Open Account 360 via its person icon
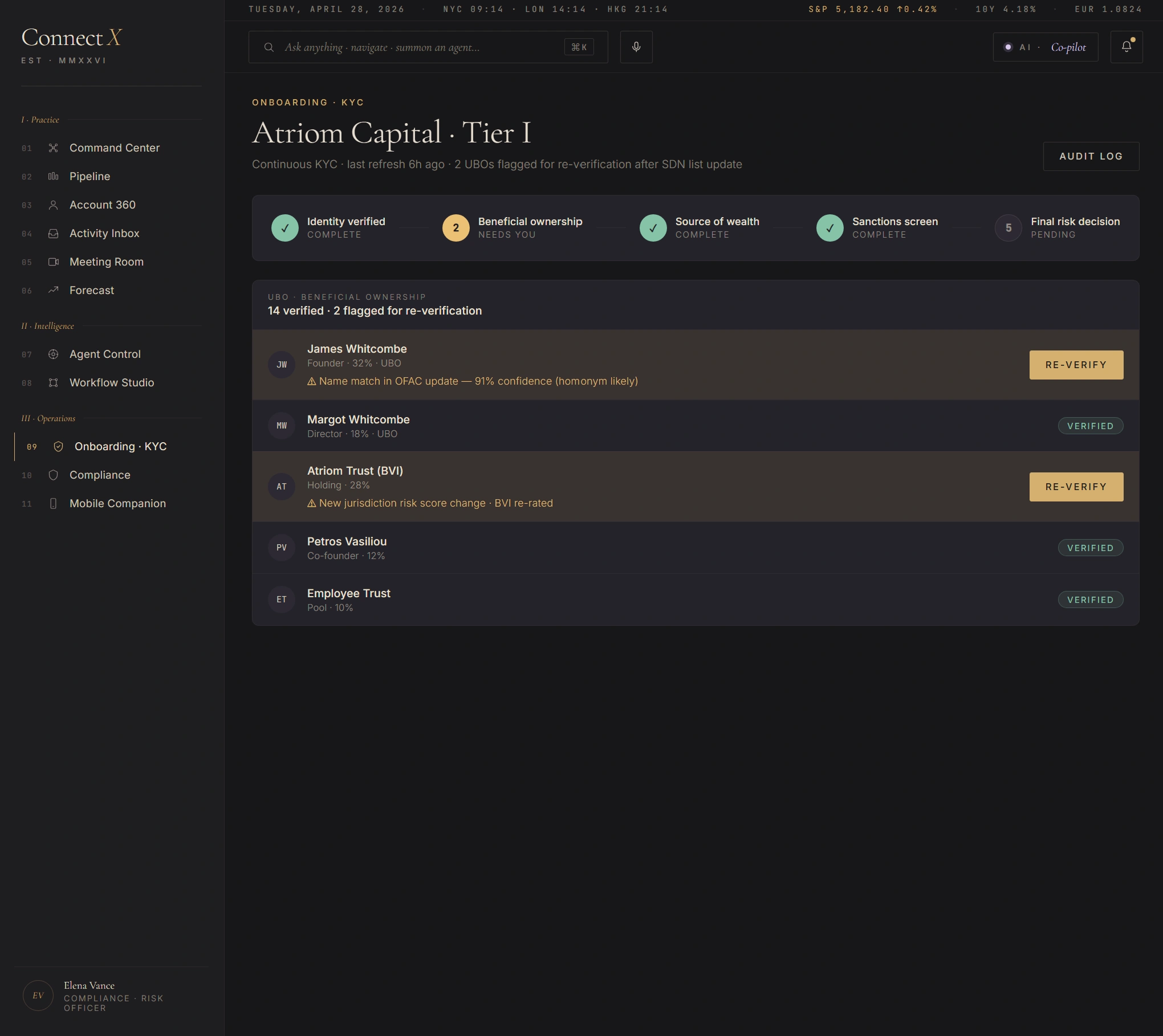This screenshot has height=1036, width=1163. 53,205
